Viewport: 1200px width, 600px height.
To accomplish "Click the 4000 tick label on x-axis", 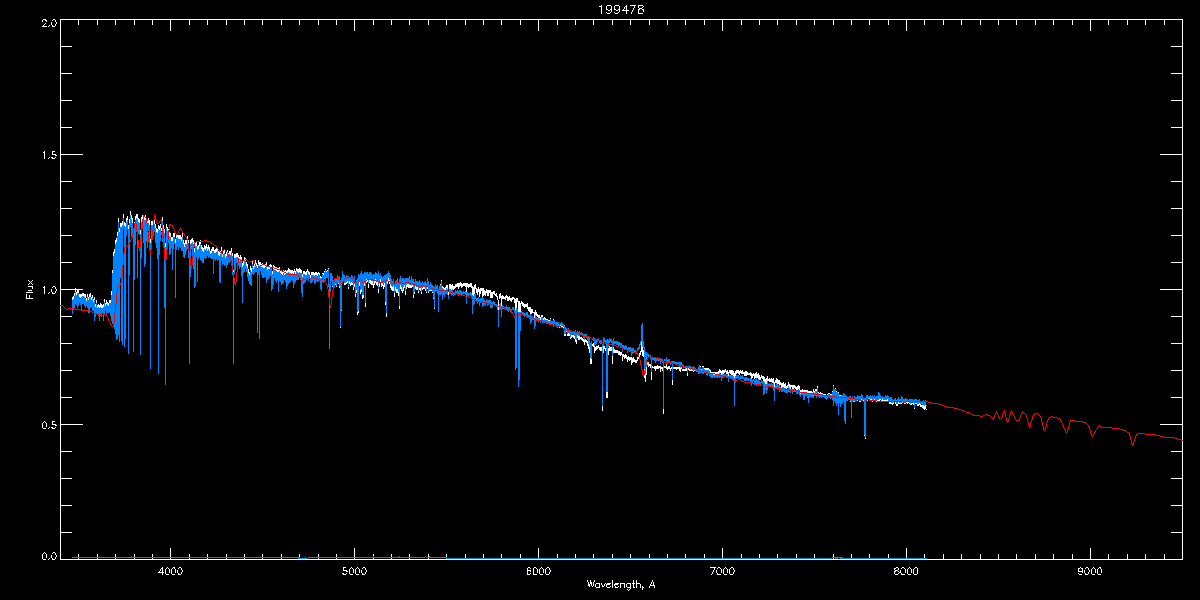I will [171, 573].
